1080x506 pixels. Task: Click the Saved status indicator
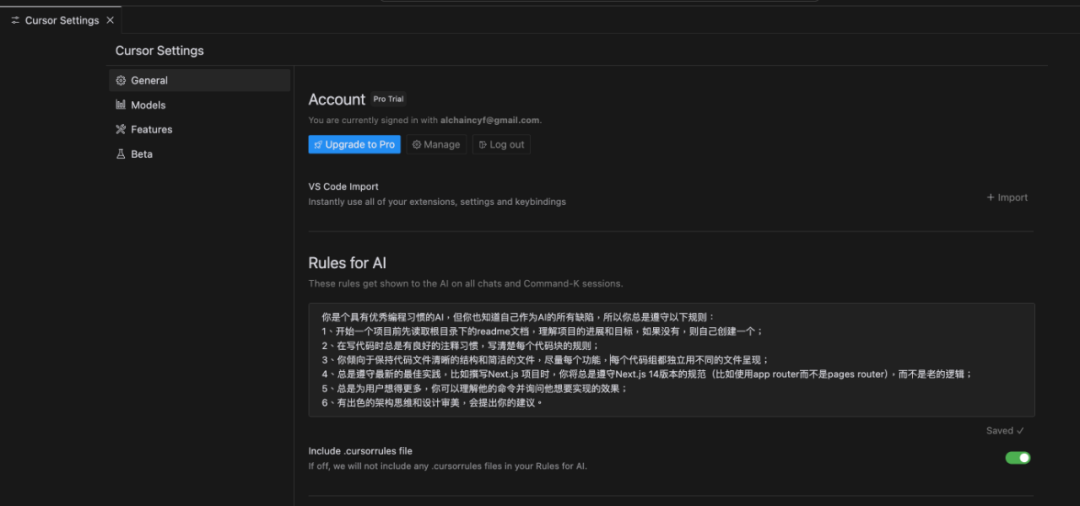1005,431
